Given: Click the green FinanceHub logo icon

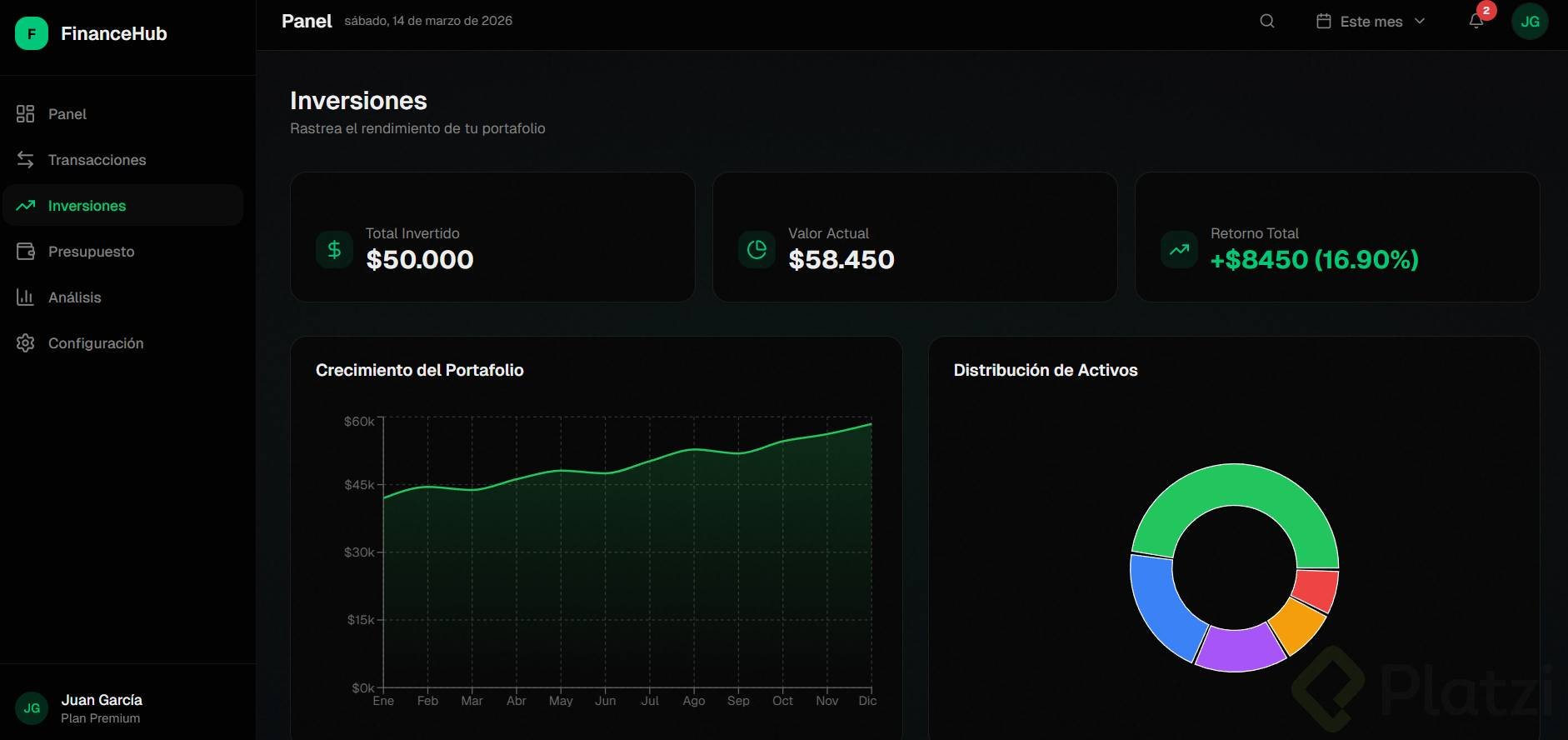Looking at the screenshot, I should coord(32,33).
